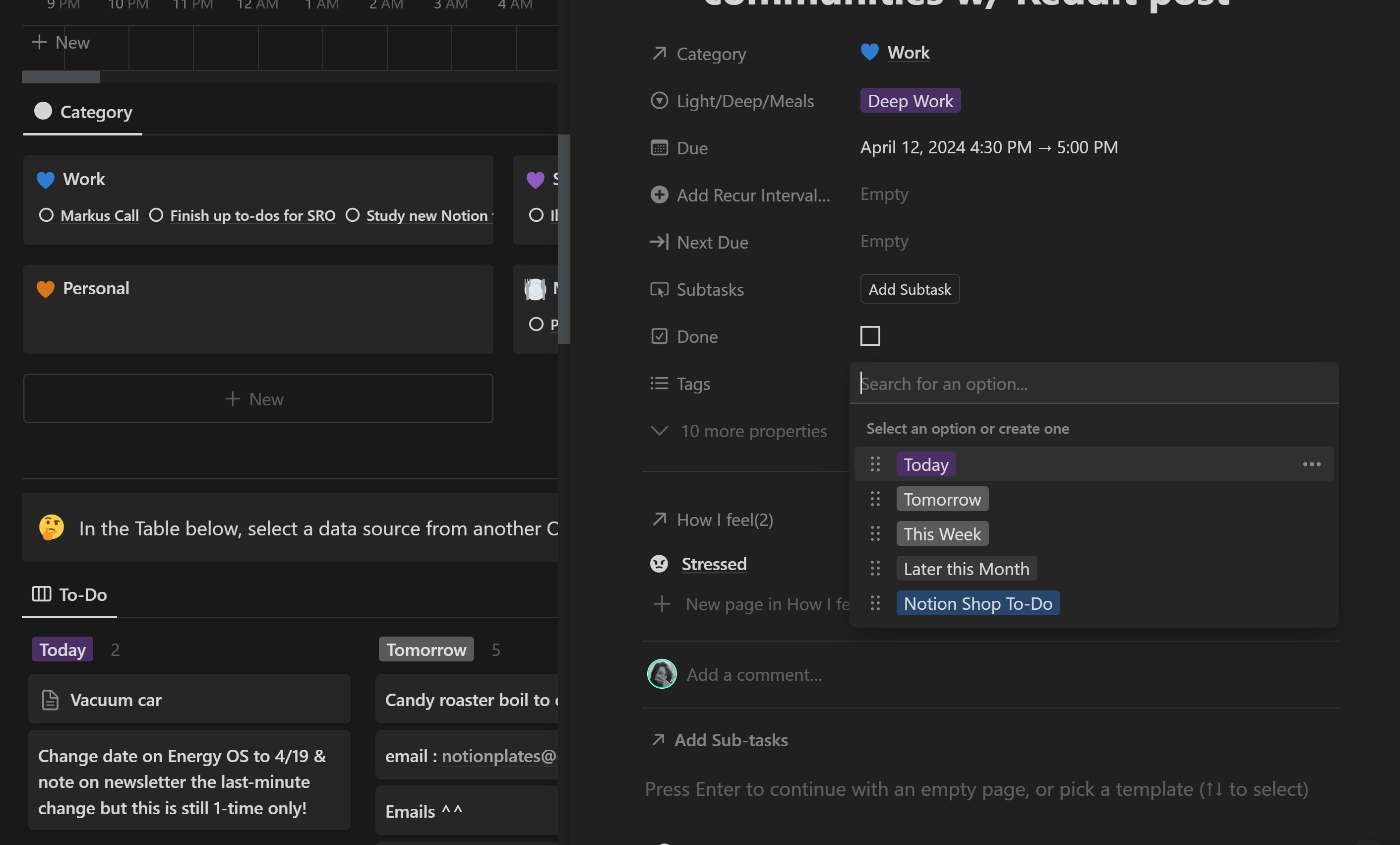
Task: Select the This Week tag option
Action: [x=942, y=534]
